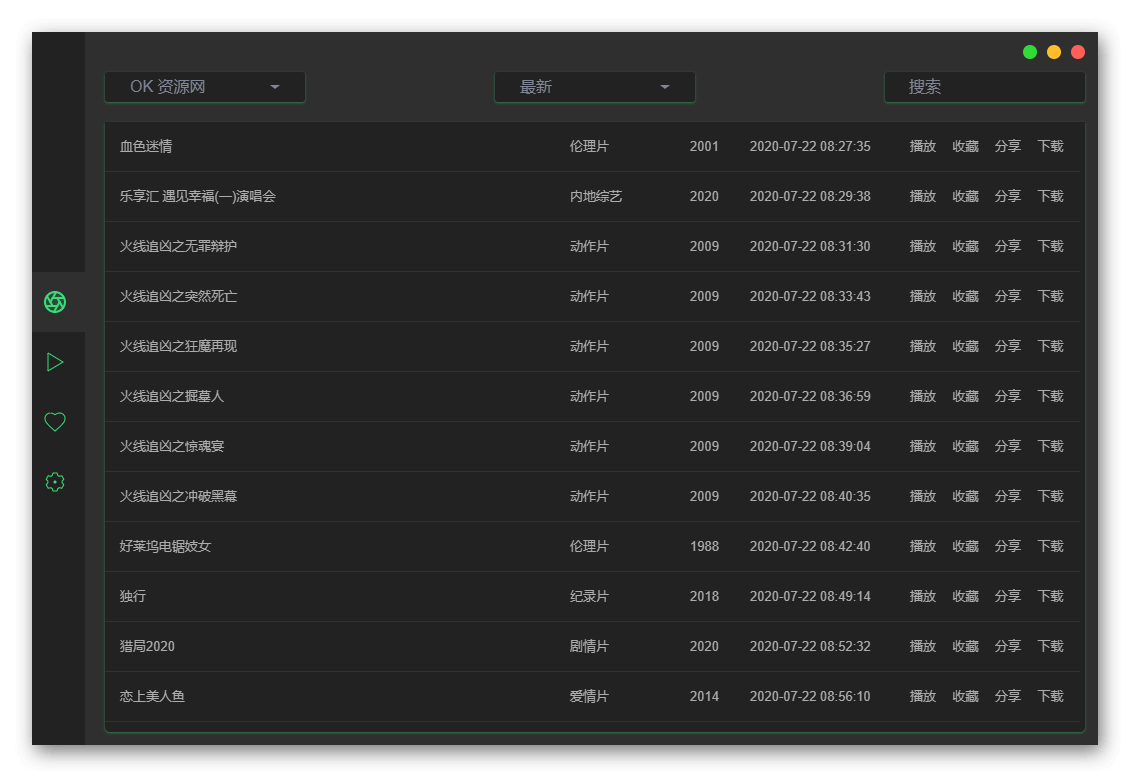Focus the 搜索 search field

tap(985, 87)
